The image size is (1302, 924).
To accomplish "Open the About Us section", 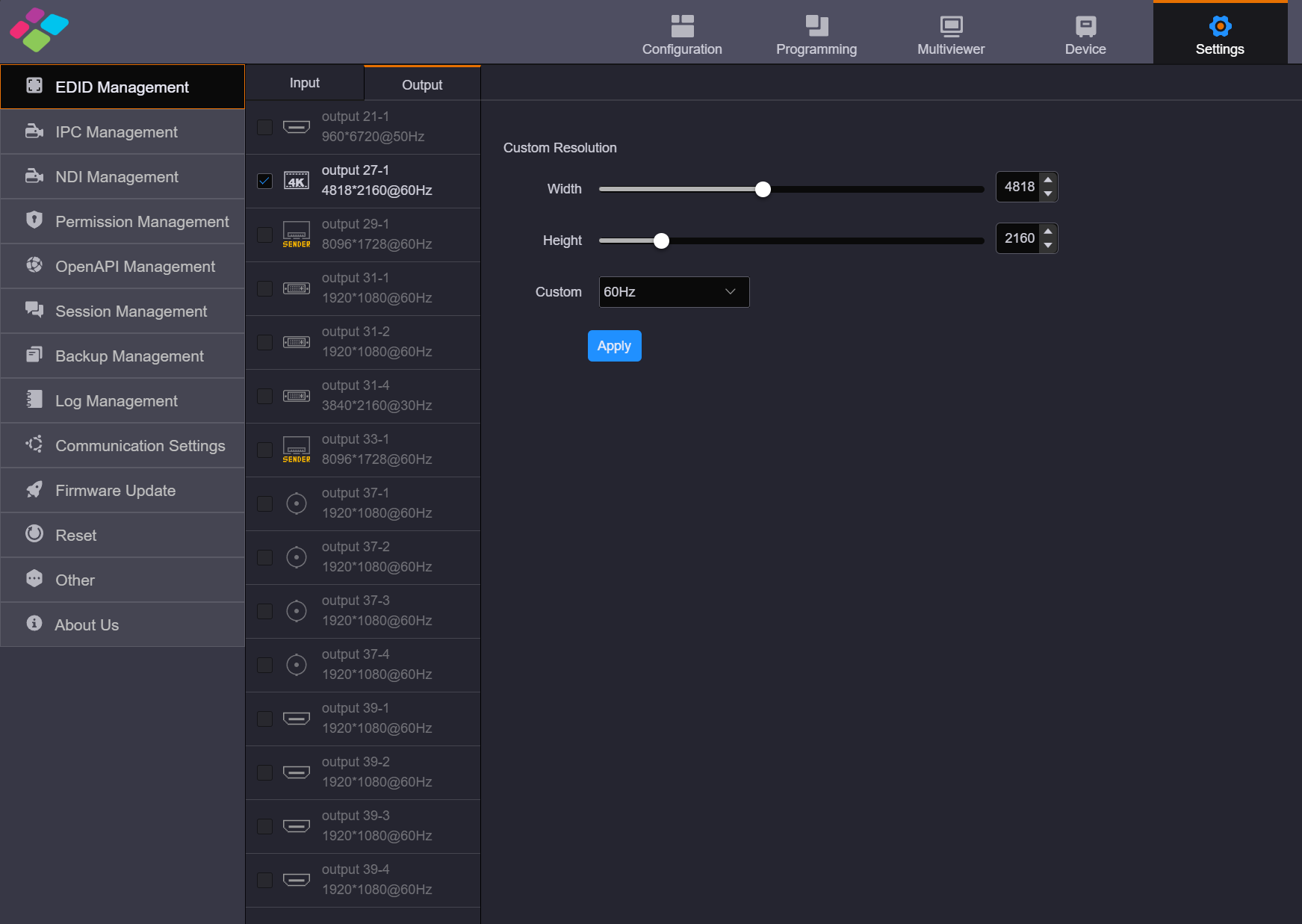I will [x=86, y=624].
